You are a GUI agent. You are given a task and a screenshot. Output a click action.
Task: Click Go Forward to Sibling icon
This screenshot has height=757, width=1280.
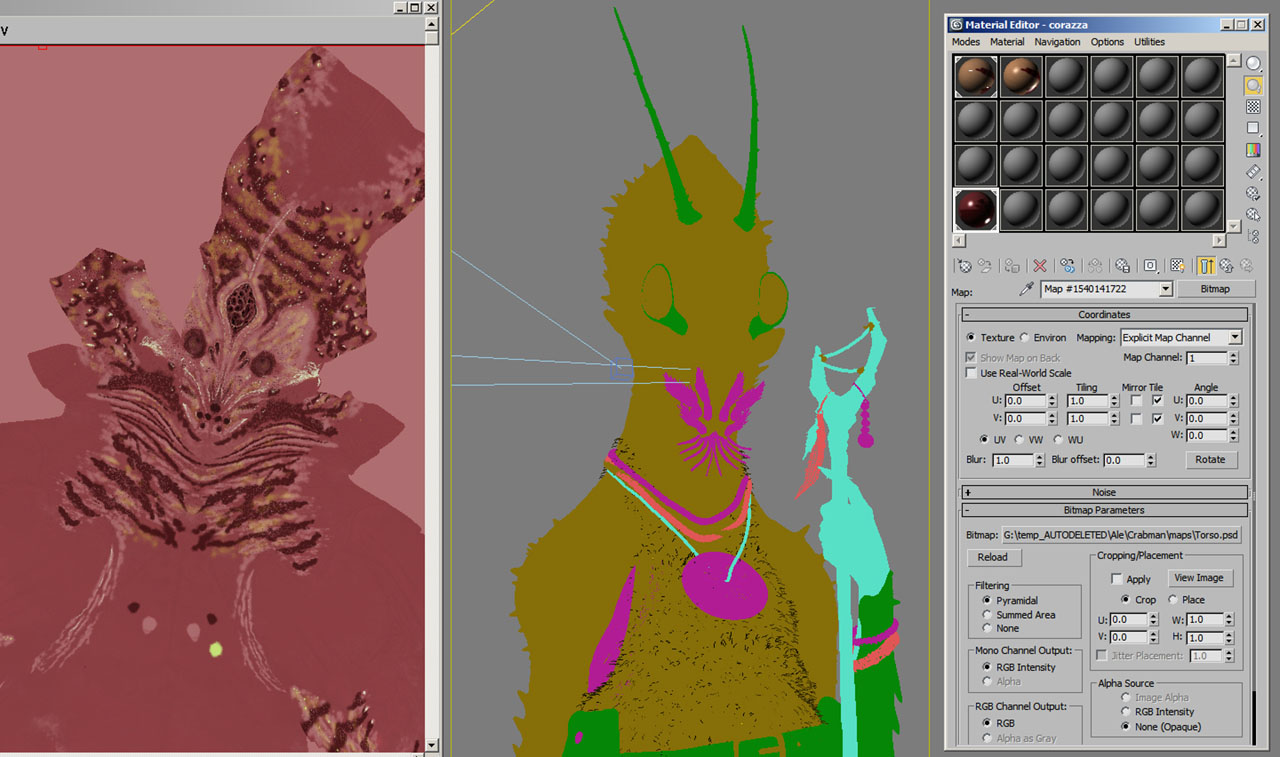coord(1247,265)
